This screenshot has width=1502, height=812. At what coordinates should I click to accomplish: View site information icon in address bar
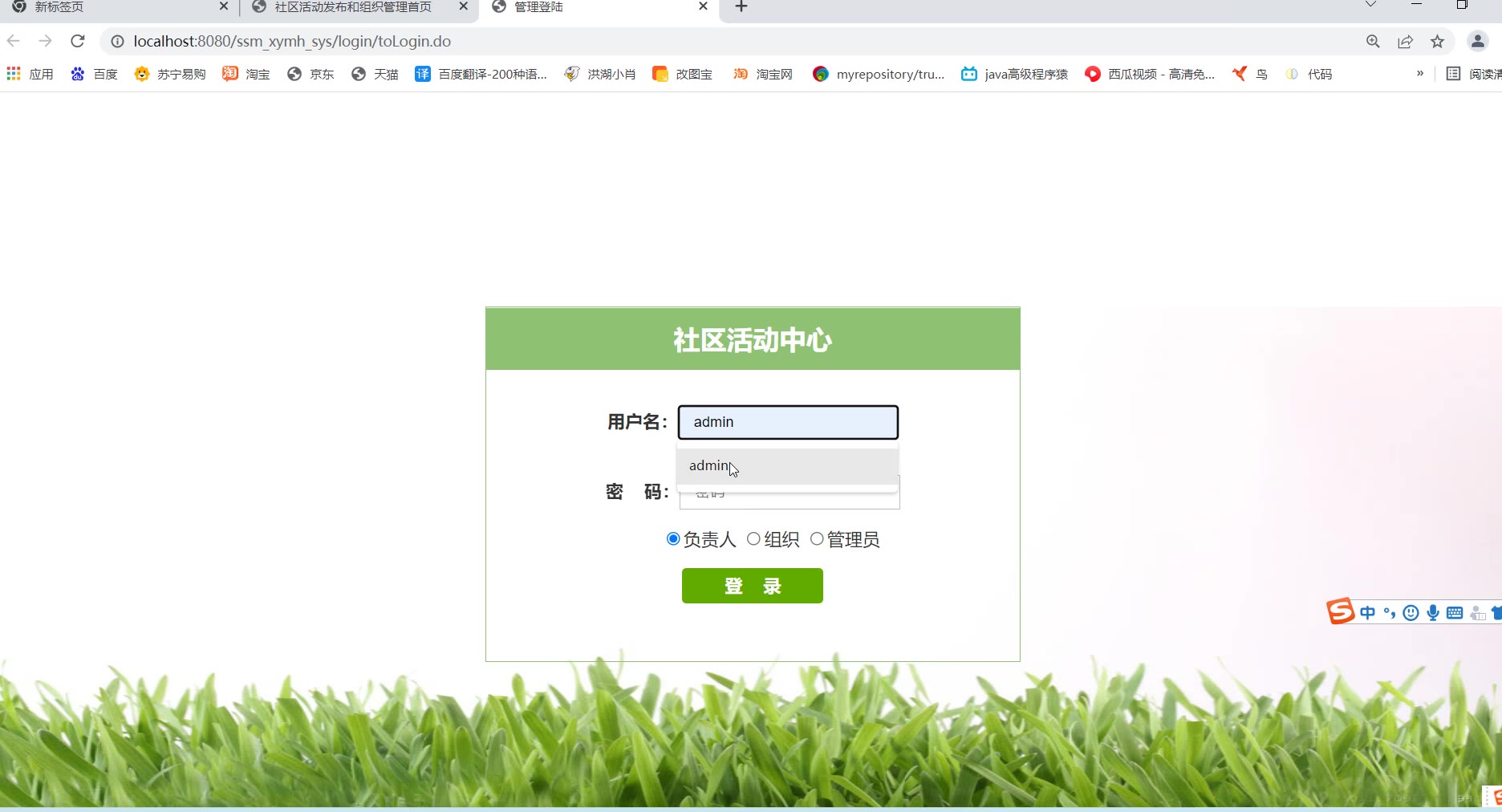pos(117,41)
